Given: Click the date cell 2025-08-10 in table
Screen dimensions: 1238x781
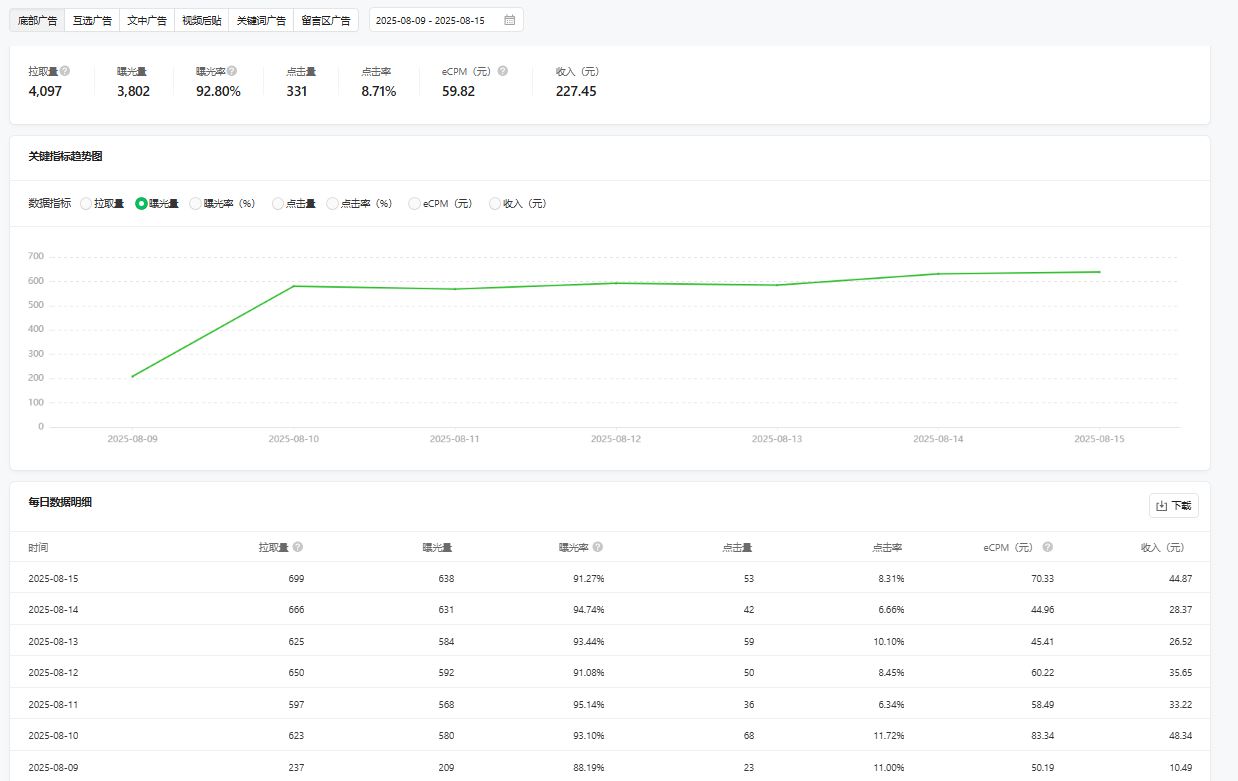Looking at the screenshot, I should (53, 736).
